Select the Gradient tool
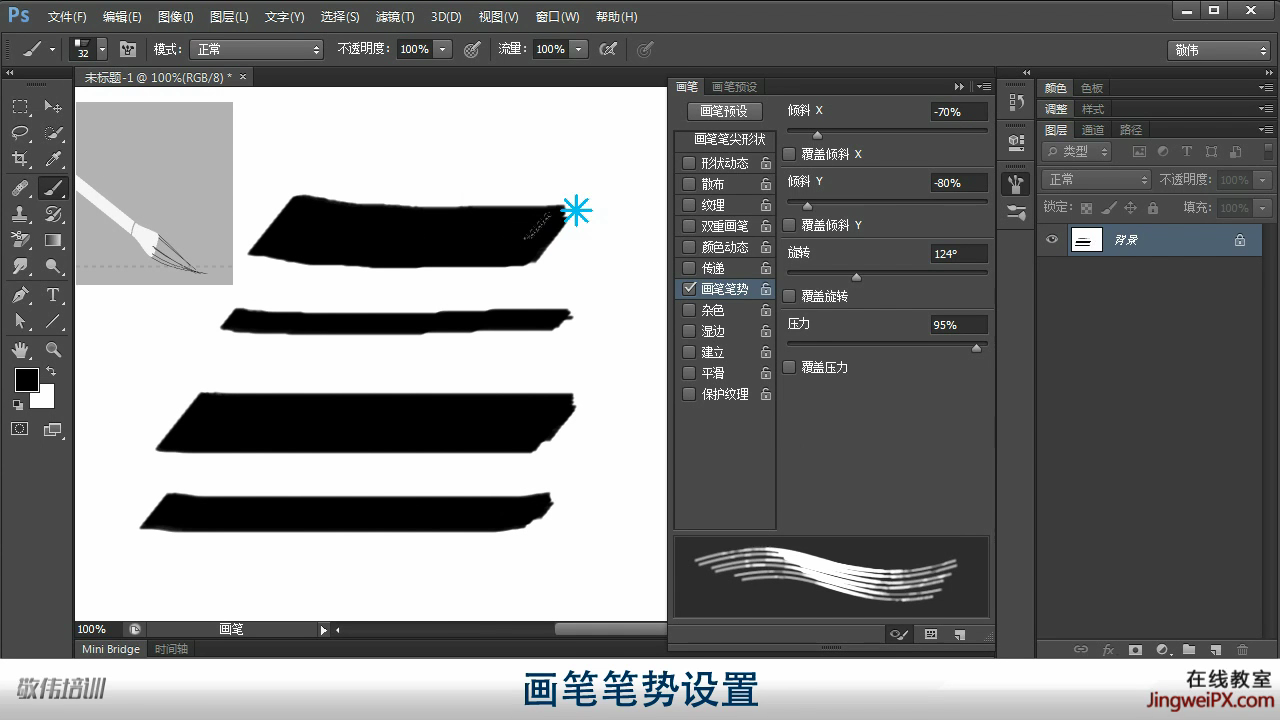 click(53, 240)
